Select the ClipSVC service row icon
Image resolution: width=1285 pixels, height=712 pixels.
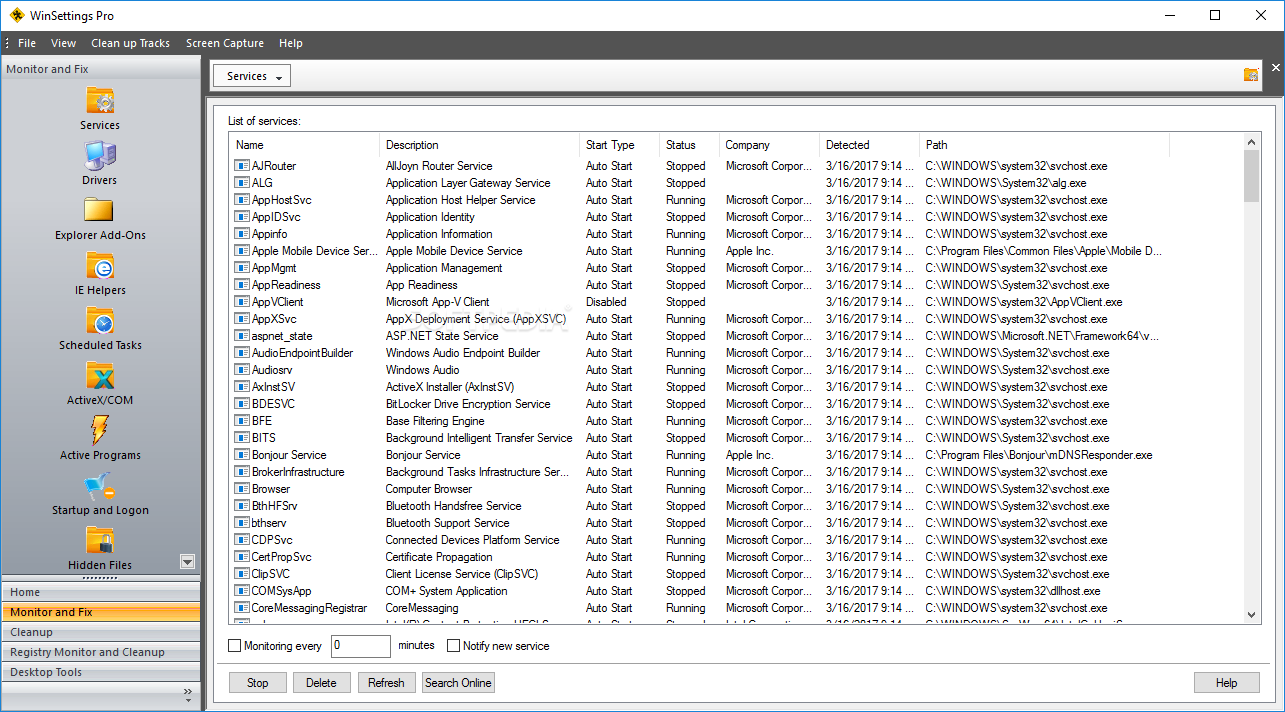(242, 574)
